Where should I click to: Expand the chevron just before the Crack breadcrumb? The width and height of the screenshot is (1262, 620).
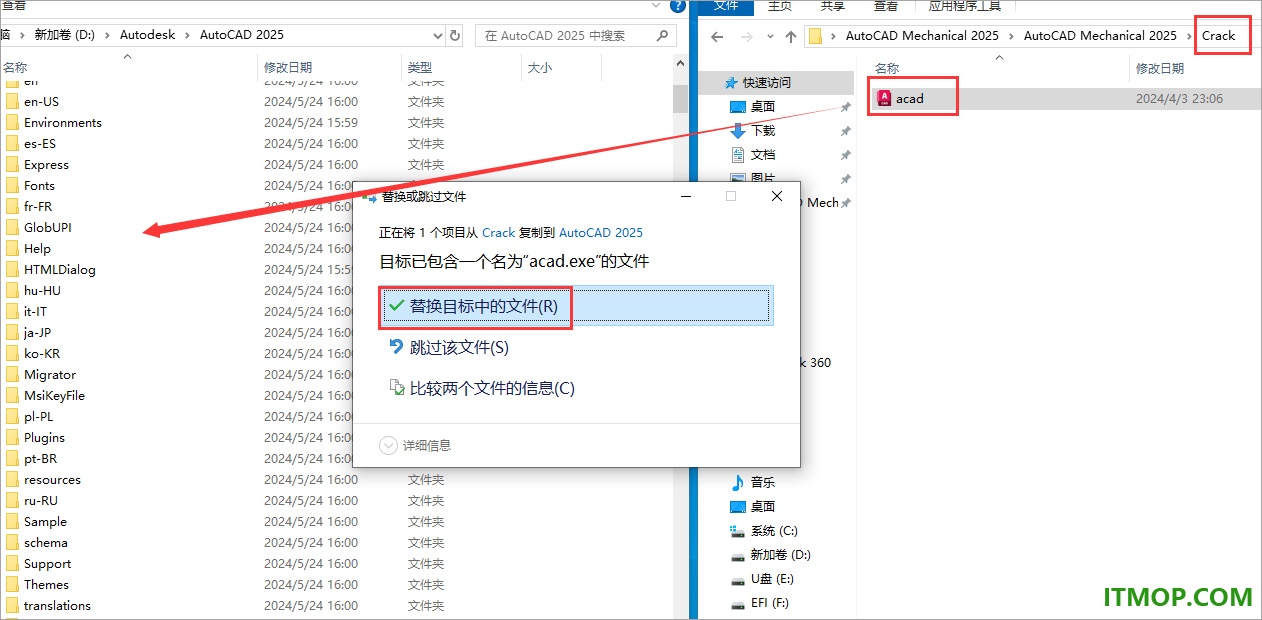click(1189, 36)
